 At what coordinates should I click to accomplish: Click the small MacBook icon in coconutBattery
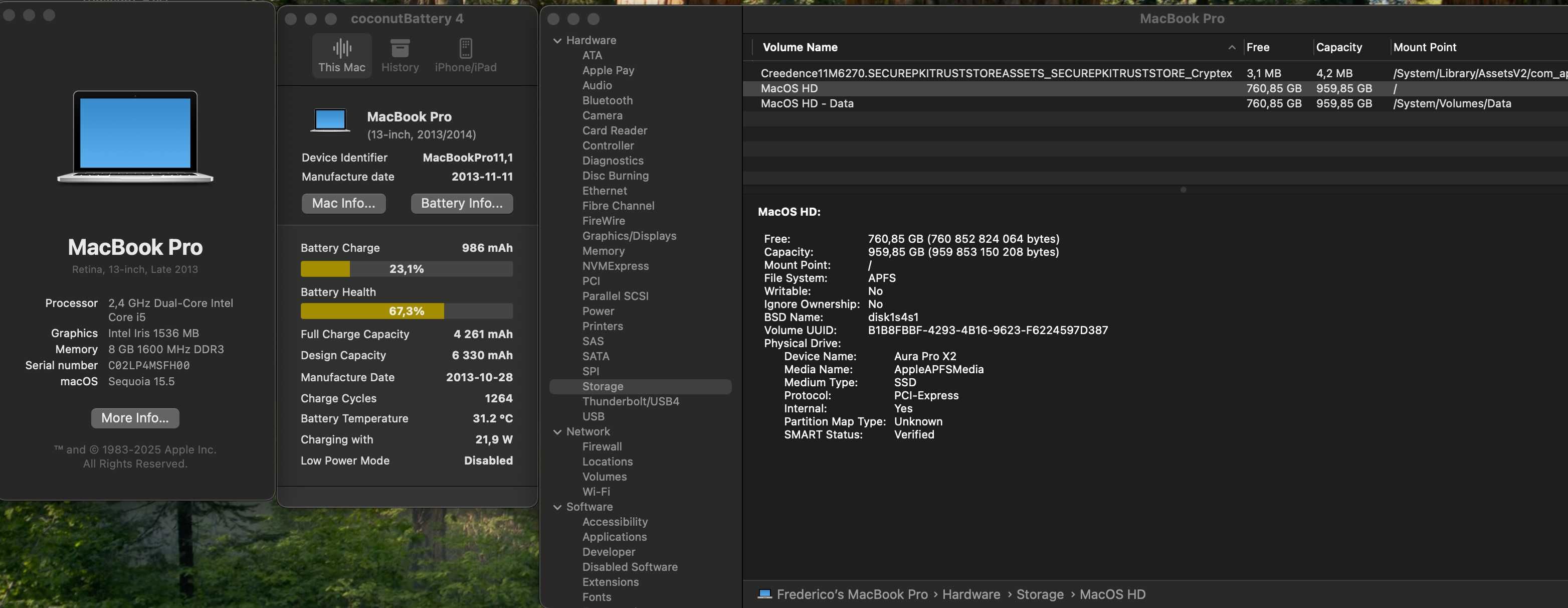click(330, 120)
